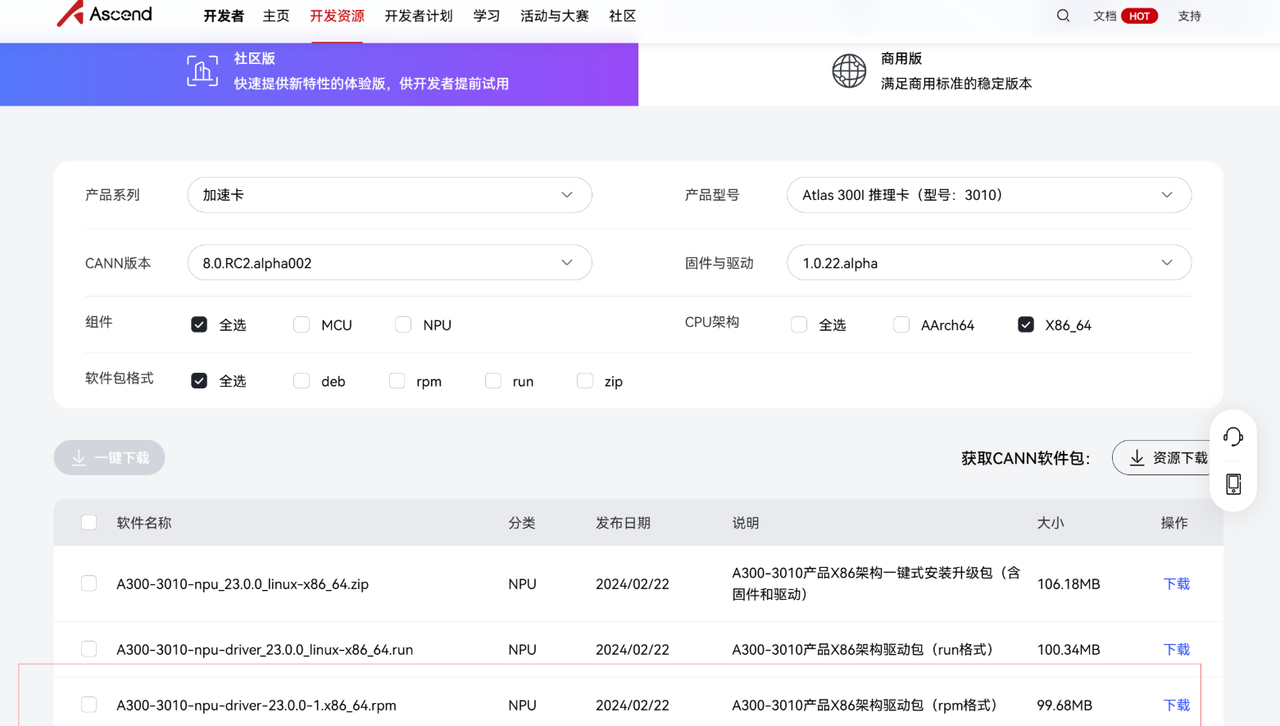The height and width of the screenshot is (726, 1280).
Task: Open 社区 navigation item
Action: coord(622,16)
